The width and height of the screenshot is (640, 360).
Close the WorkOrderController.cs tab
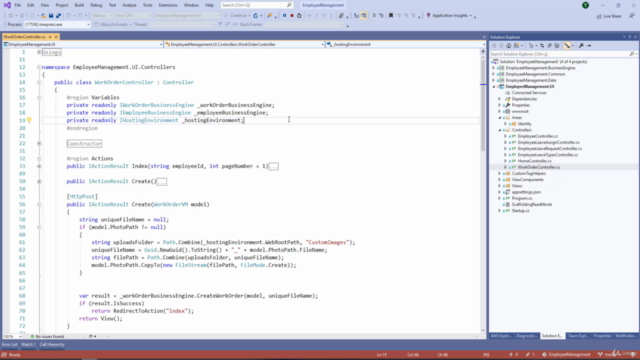point(56,37)
